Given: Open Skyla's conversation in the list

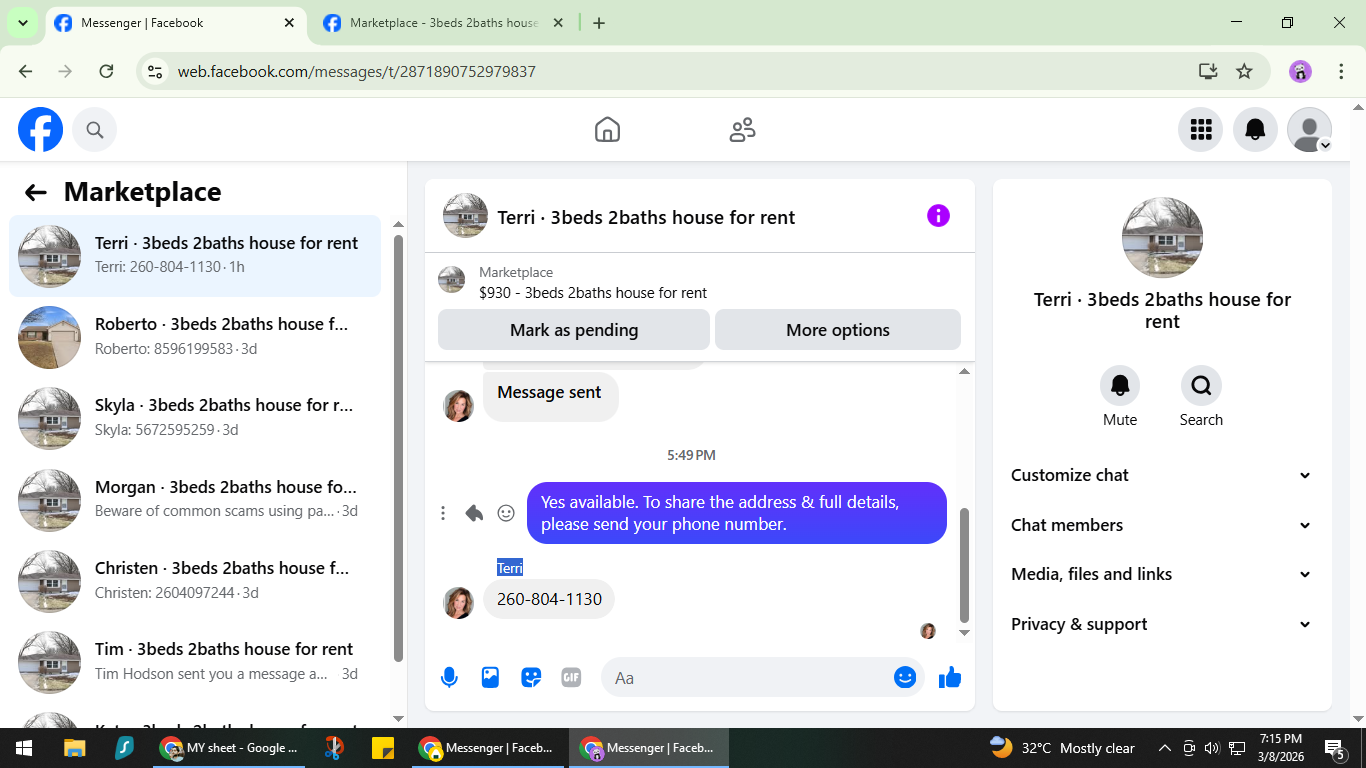Looking at the screenshot, I should (195, 418).
